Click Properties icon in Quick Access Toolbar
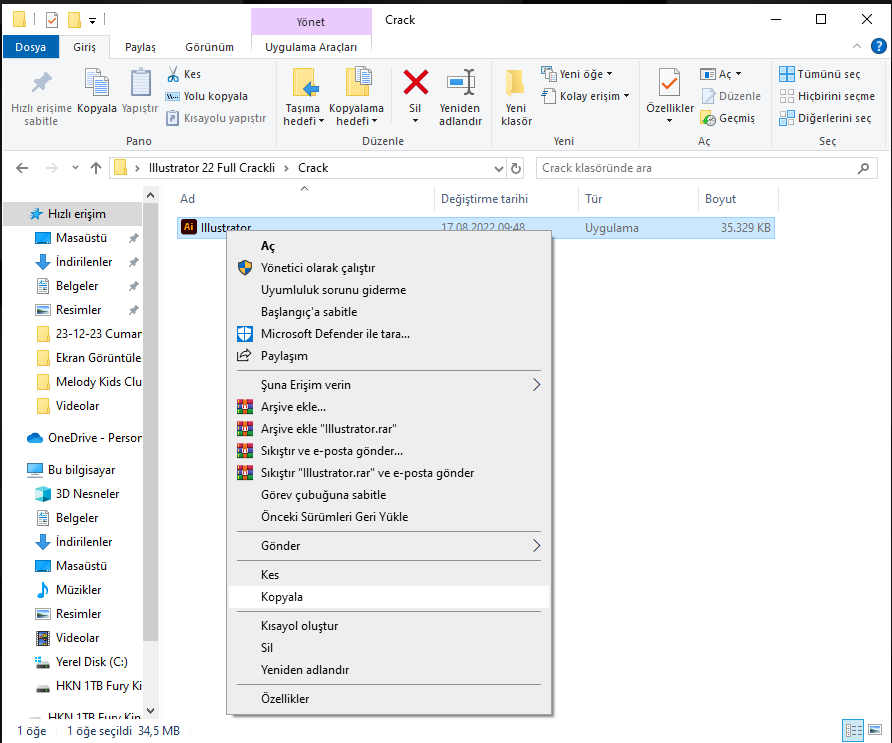Viewport: 892px width, 743px height. coord(52,20)
